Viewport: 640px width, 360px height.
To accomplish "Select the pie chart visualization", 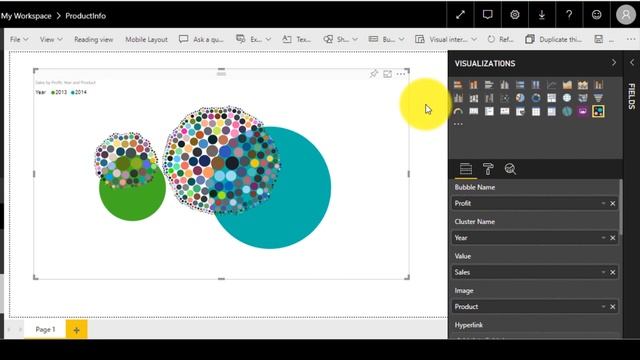I will pyautogui.click(x=520, y=98).
